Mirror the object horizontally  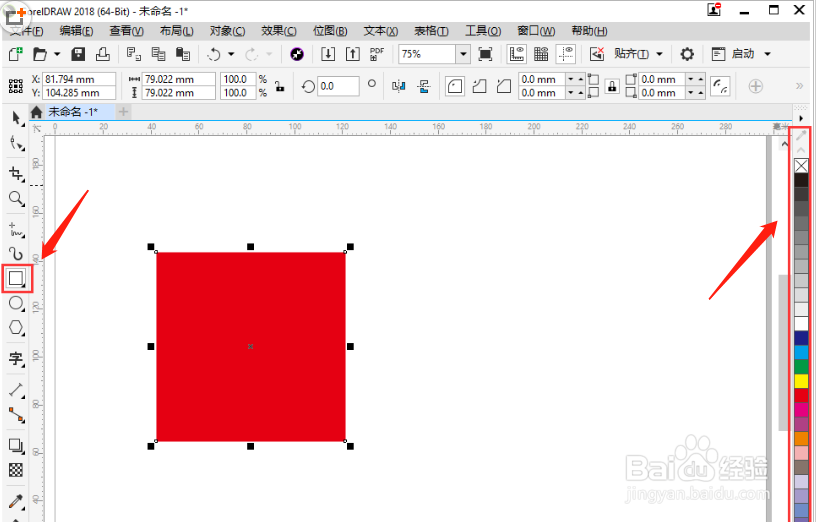tap(399, 86)
